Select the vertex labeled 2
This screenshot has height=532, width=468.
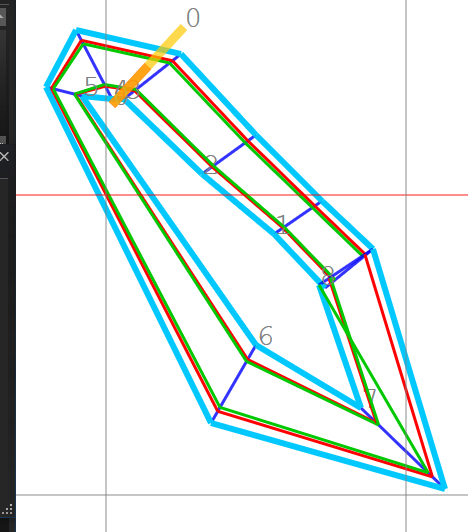[211, 165]
